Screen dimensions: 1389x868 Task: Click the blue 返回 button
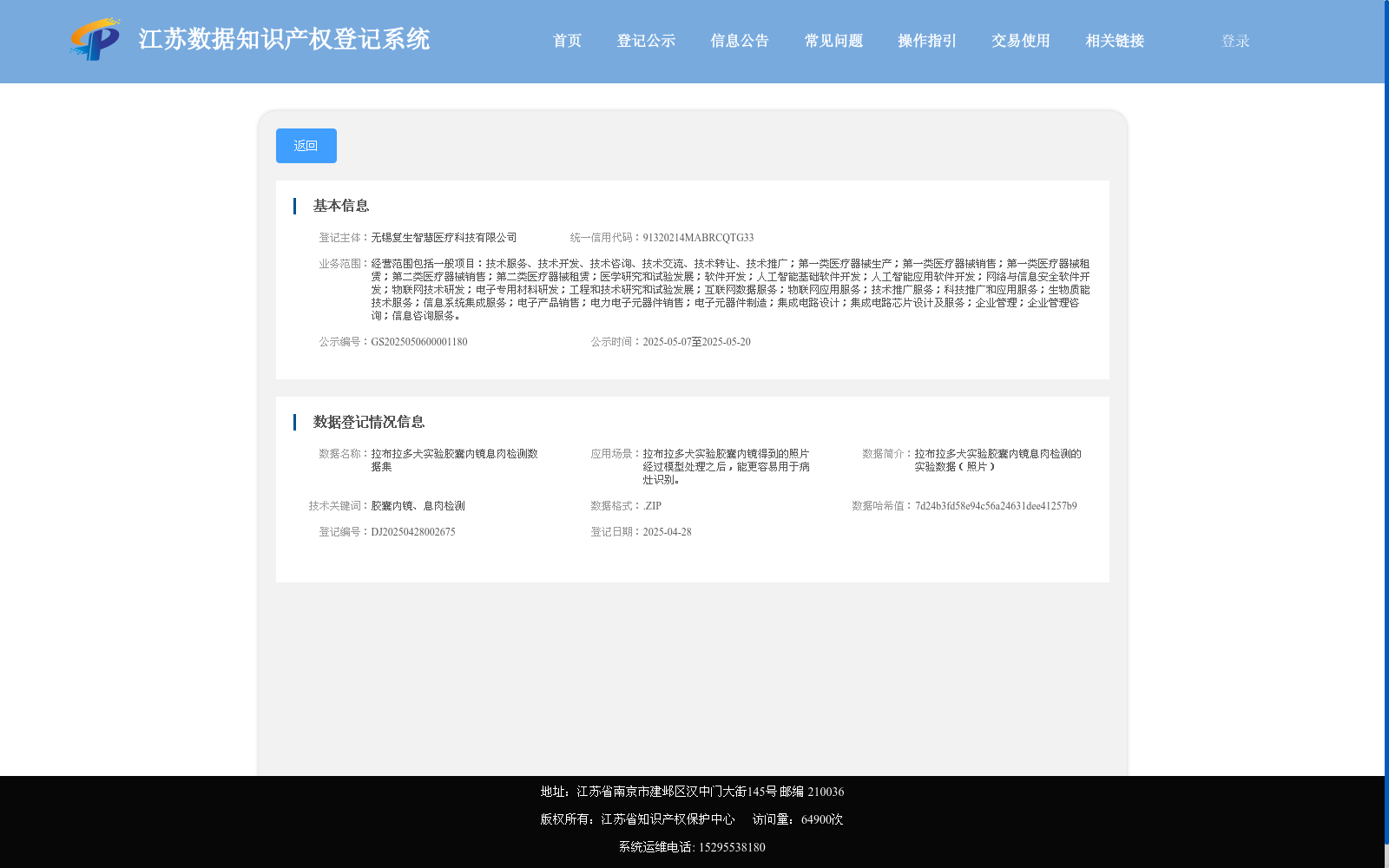306,146
